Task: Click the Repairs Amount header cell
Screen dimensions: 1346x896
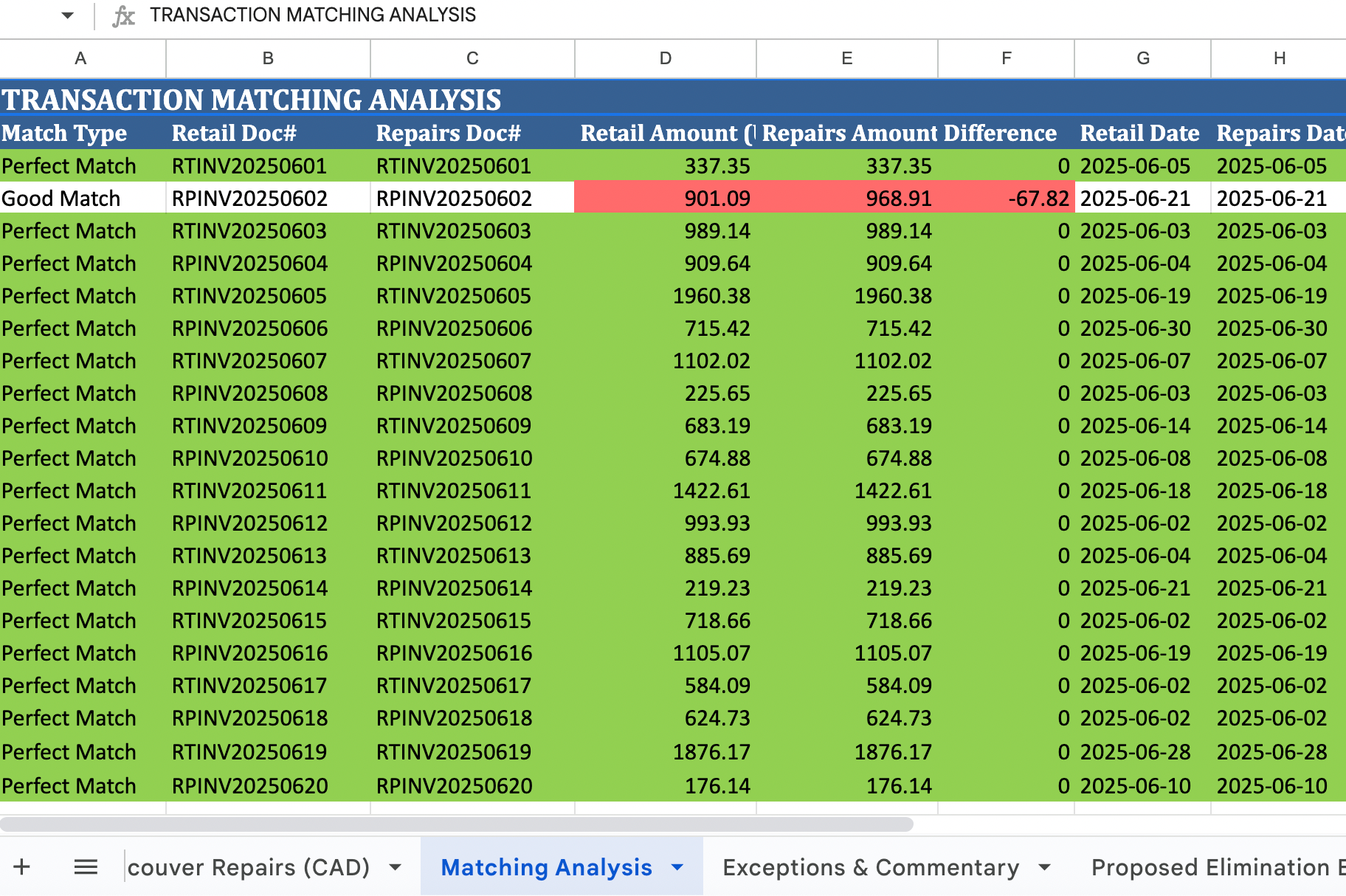Action: (x=847, y=133)
